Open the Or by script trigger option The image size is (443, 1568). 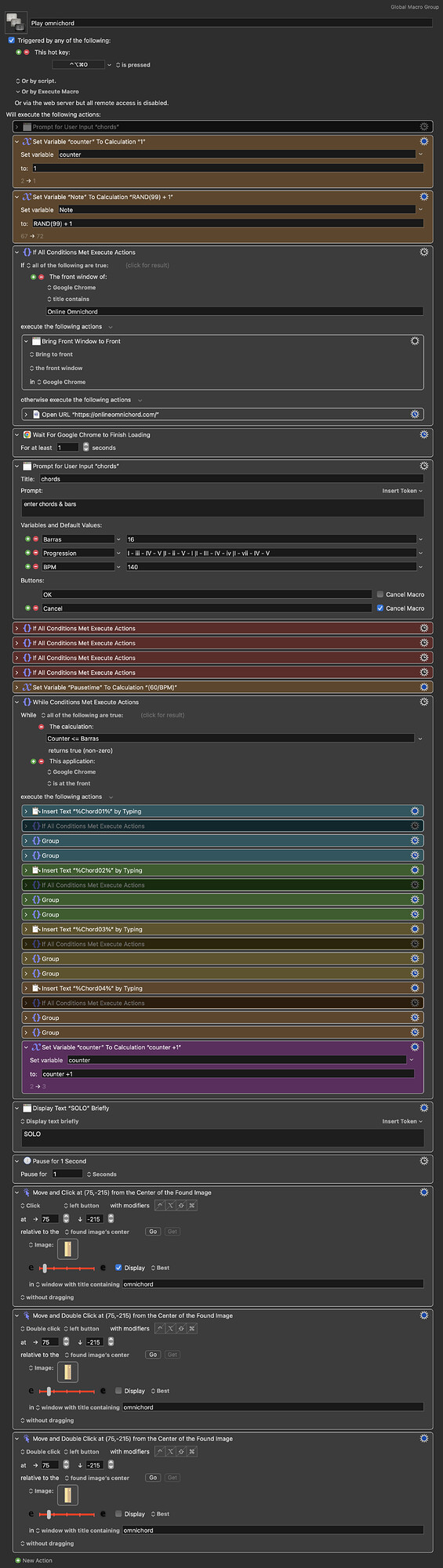pos(36,81)
